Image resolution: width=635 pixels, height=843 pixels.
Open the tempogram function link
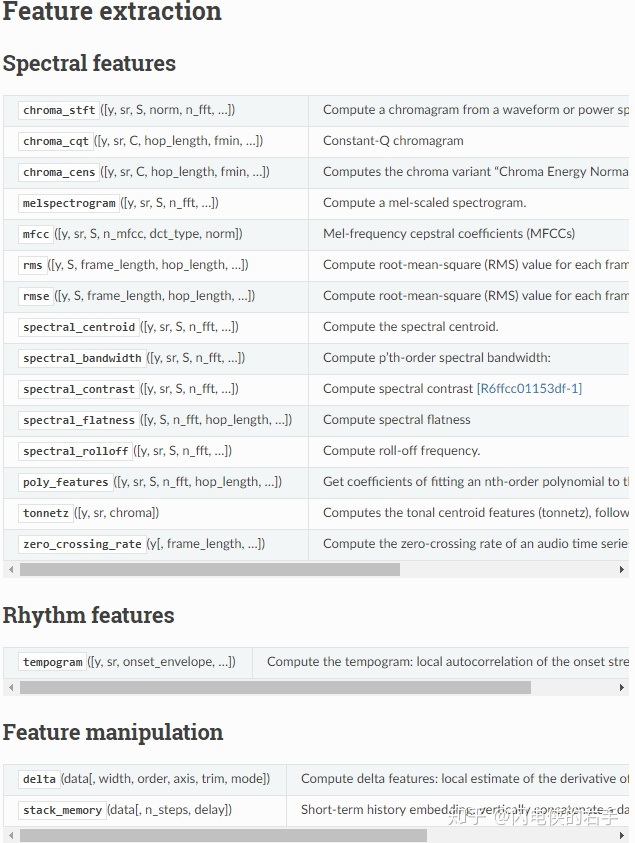point(53,662)
